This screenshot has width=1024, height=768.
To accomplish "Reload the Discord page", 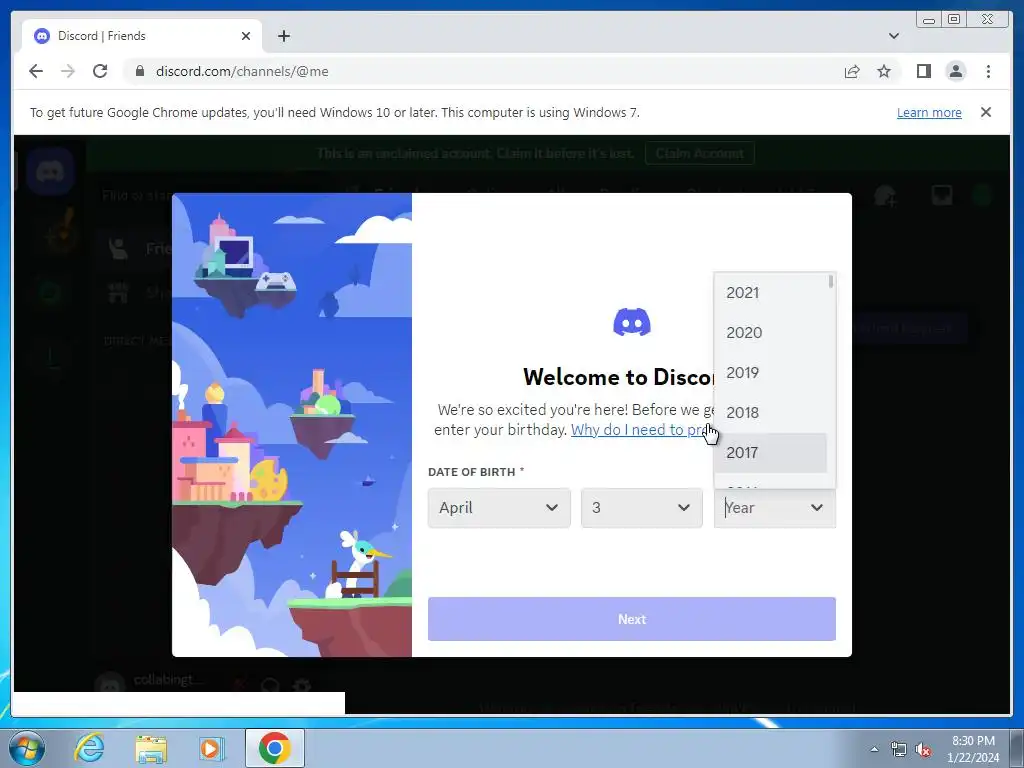I will coord(100,71).
